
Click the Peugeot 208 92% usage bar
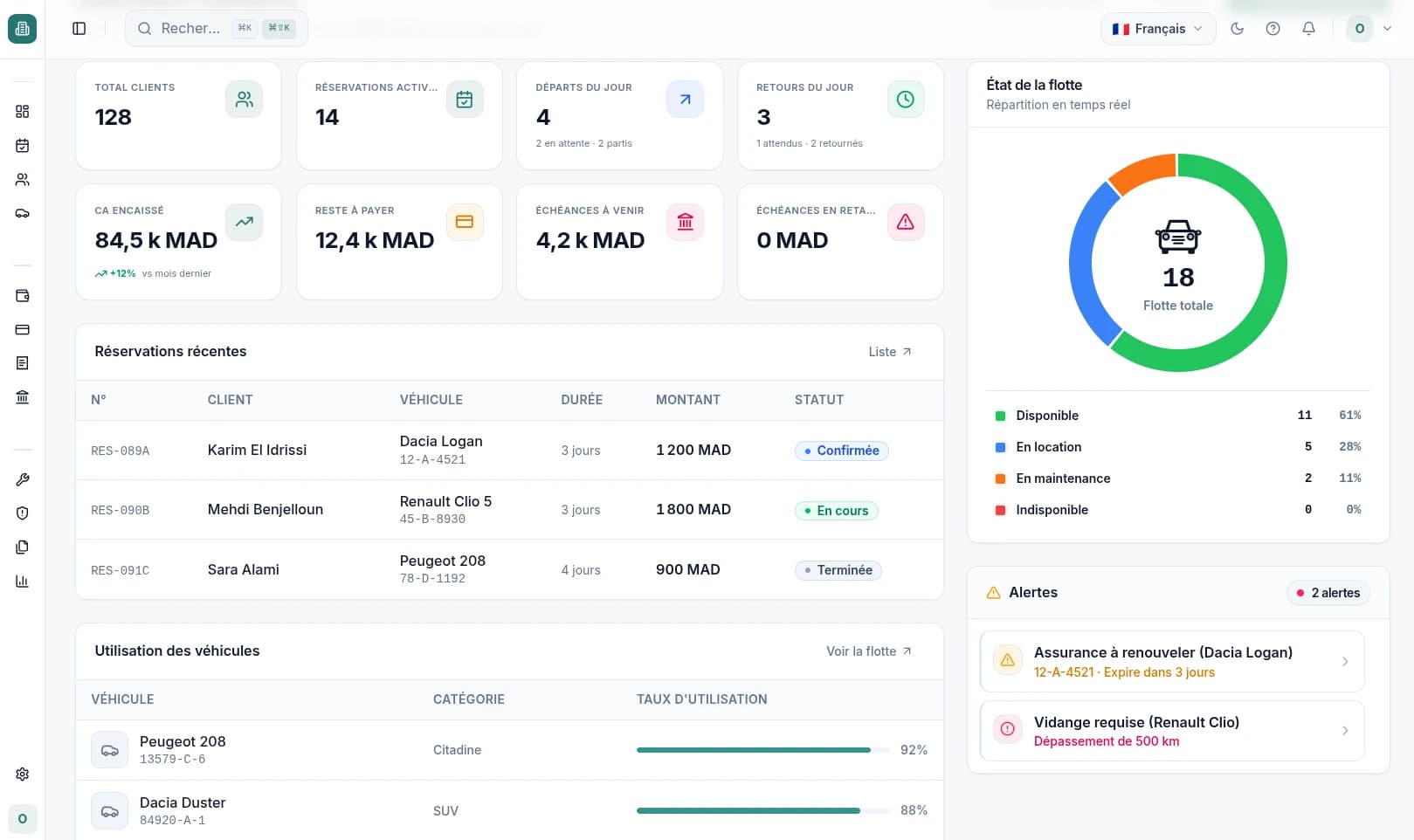pyautogui.click(x=762, y=750)
